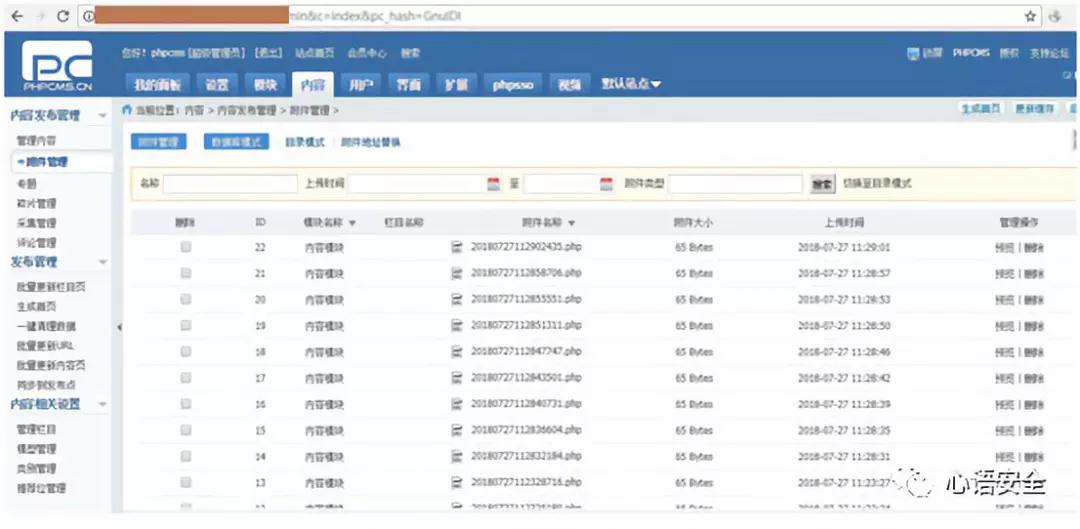Viewport: 1080px width, 529px height.
Task: Click file icon next to 20180727112902435.php
Action: coord(456,247)
